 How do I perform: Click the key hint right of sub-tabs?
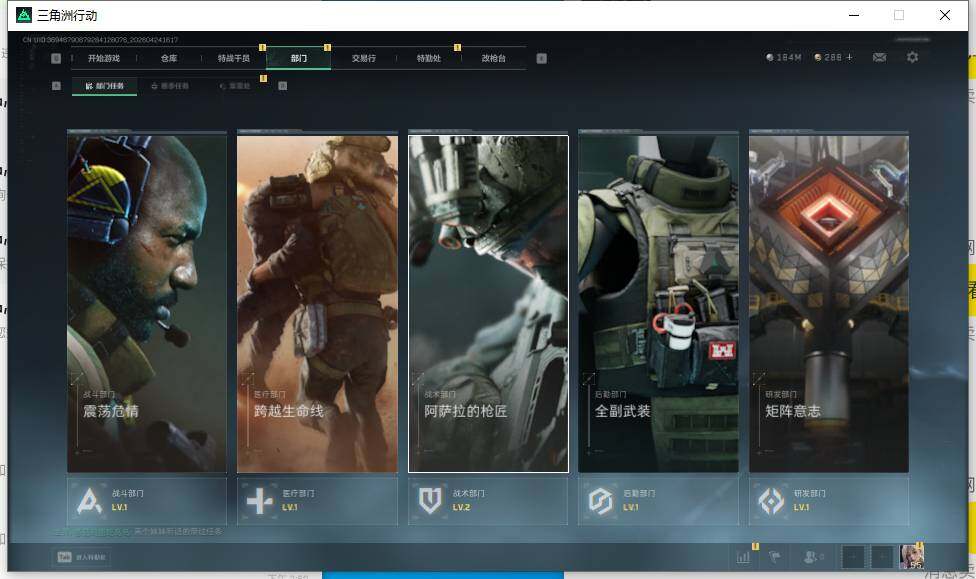283,86
